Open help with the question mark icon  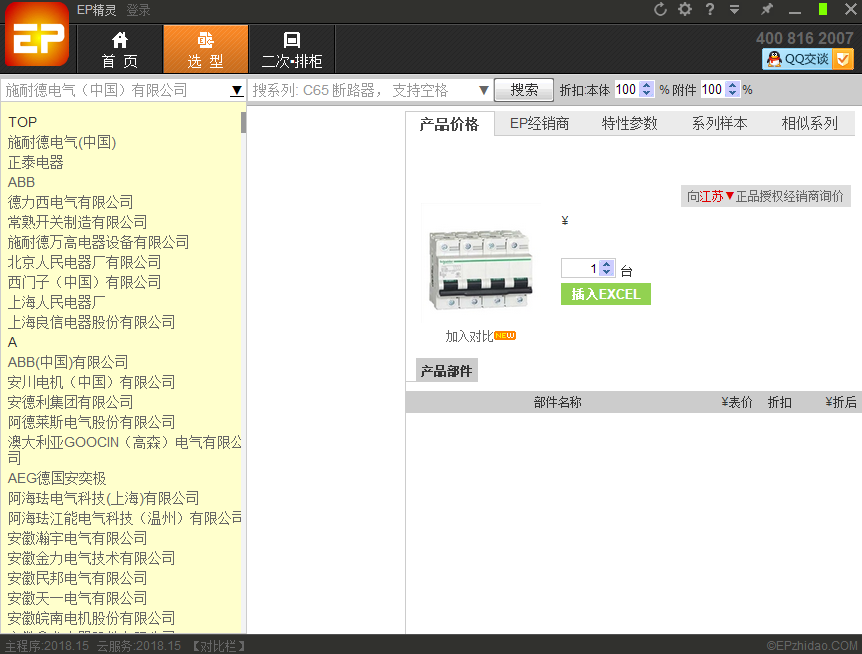pyautogui.click(x=710, y=10)
